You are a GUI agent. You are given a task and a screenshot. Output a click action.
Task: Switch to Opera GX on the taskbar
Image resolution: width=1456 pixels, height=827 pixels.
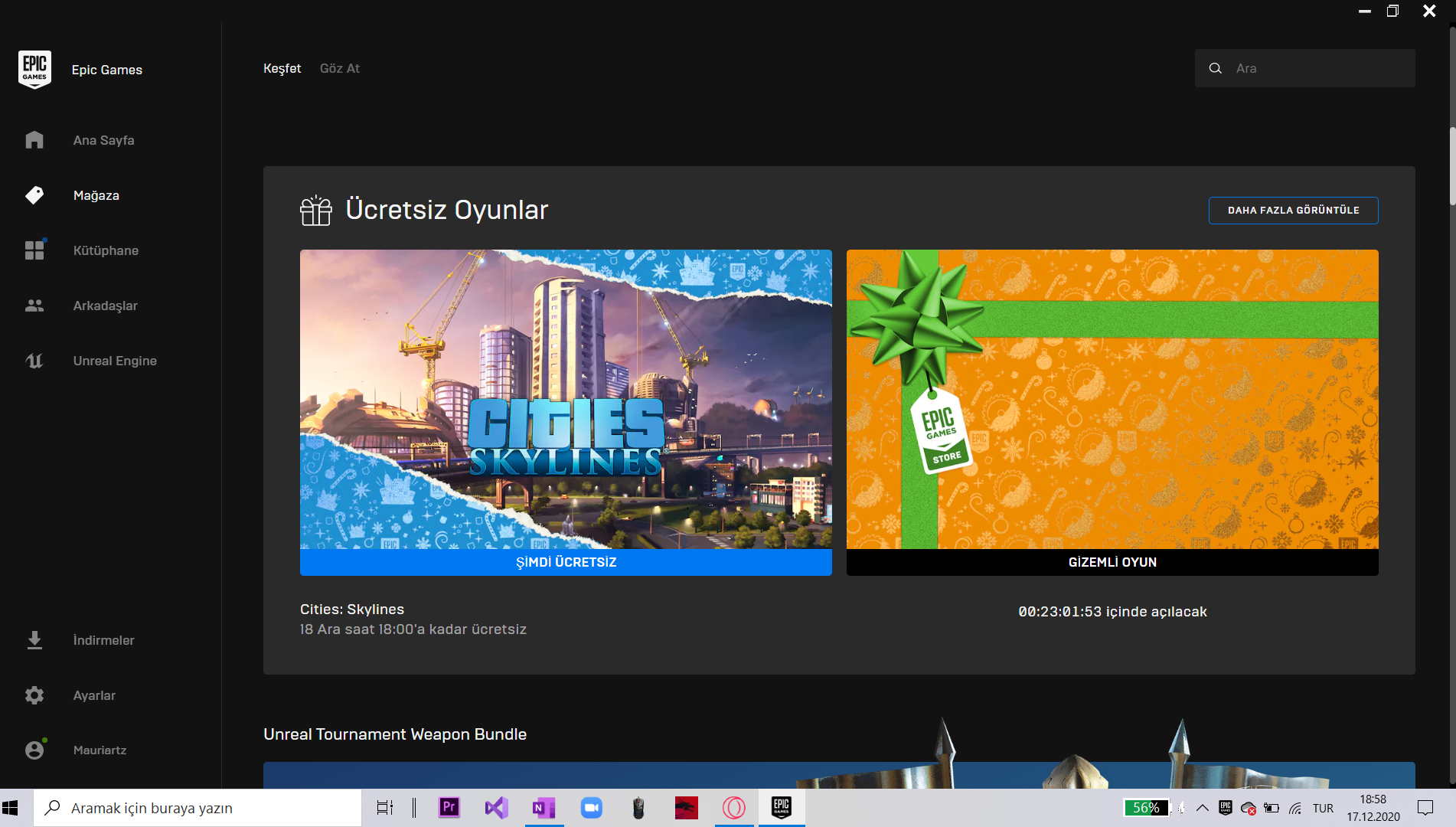(x=734, y=807)
